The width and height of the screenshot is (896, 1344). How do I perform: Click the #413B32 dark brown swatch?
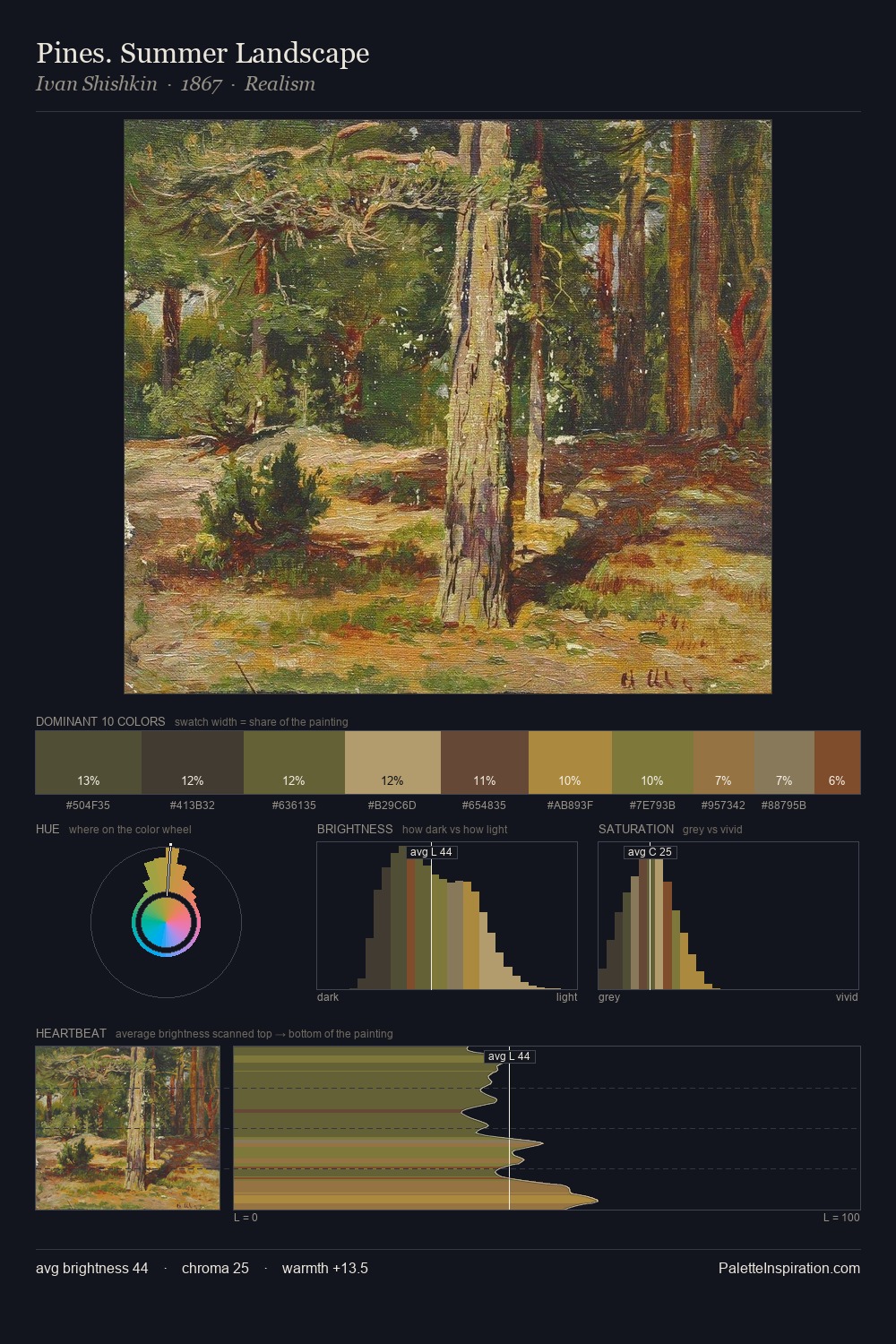pyautogui.click(x=193, y=762)
